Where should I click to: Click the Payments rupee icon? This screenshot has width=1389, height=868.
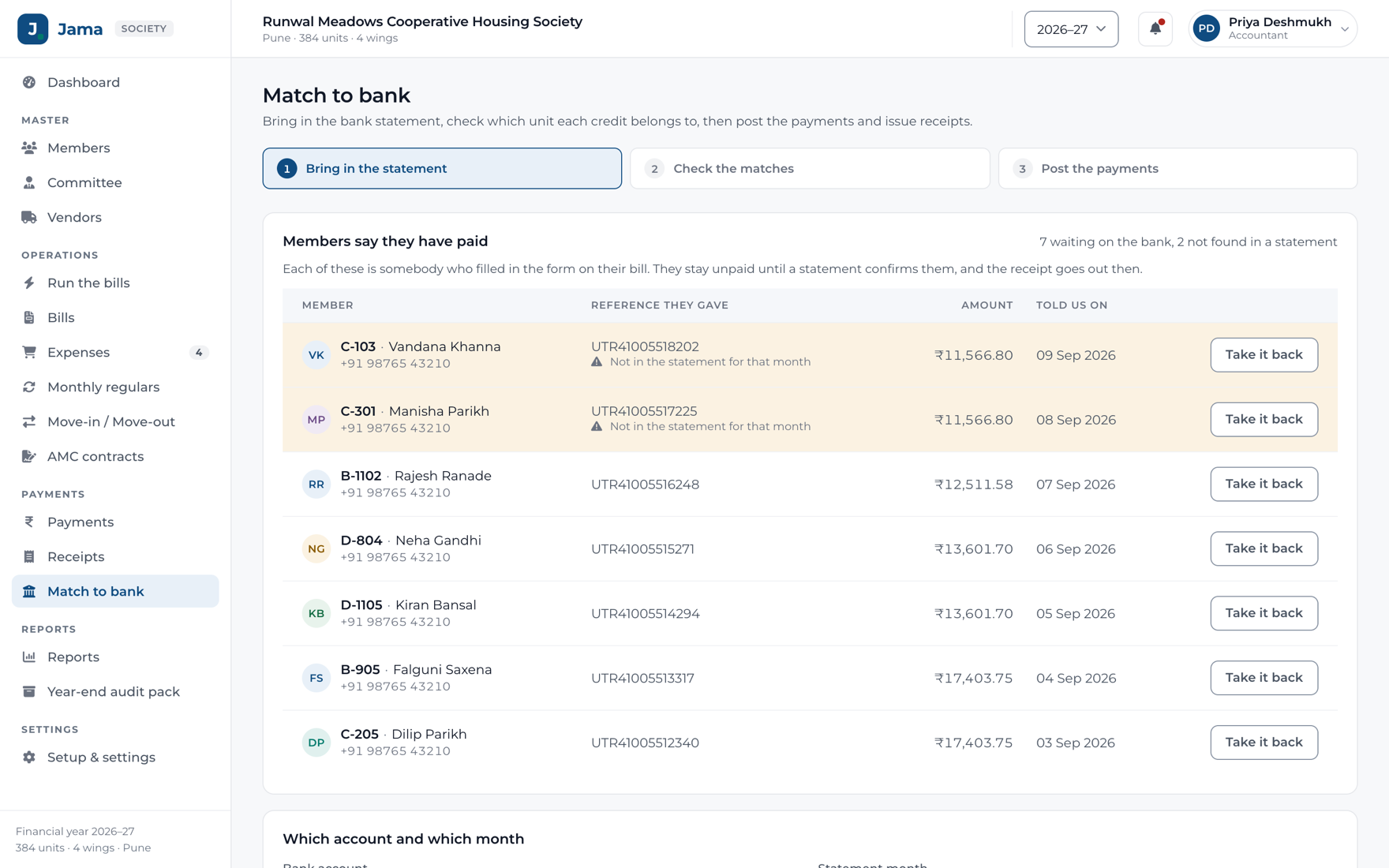(x=29, y=522)
